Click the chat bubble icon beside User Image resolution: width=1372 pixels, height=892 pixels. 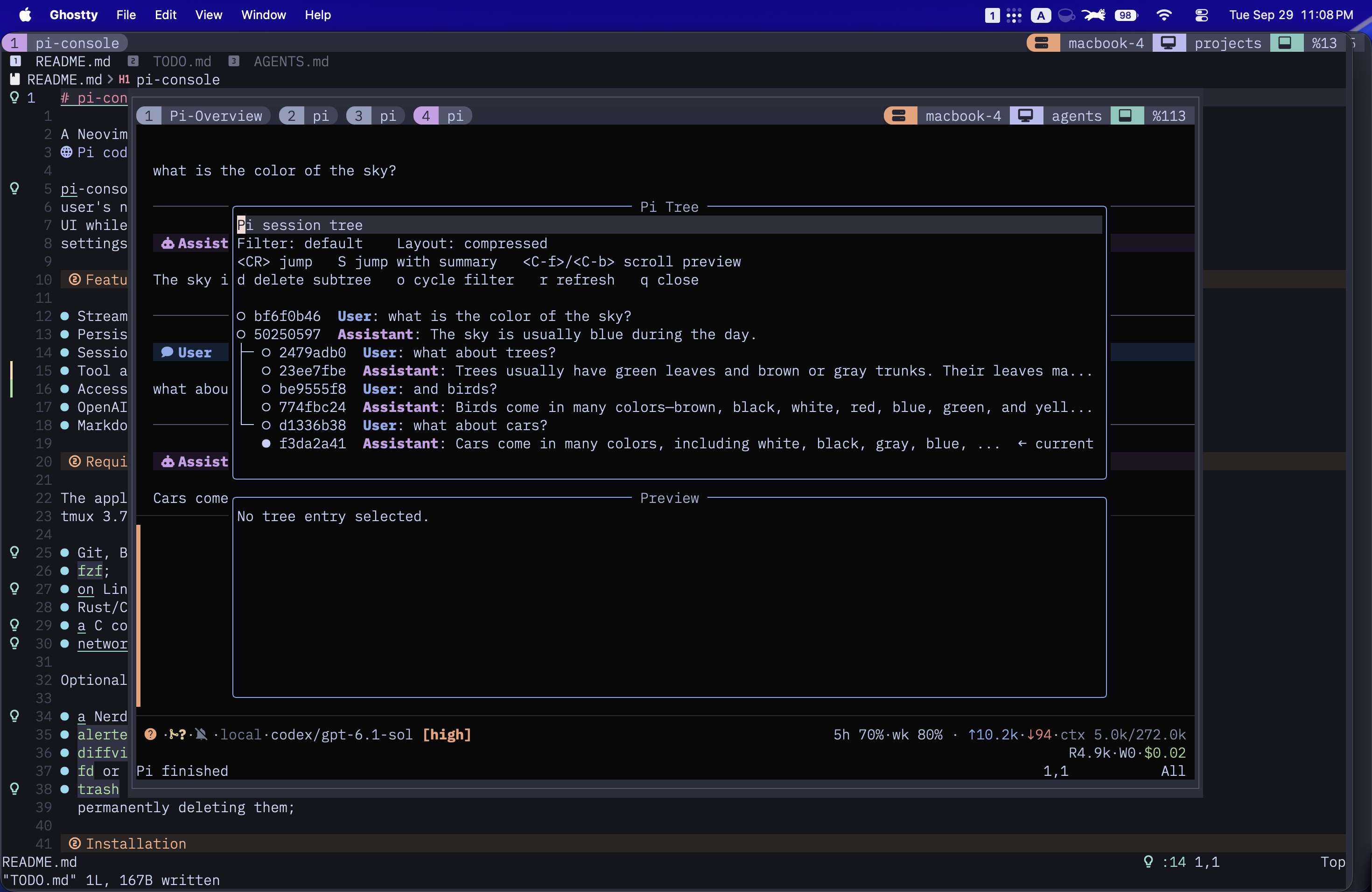[x=167, y=352]
